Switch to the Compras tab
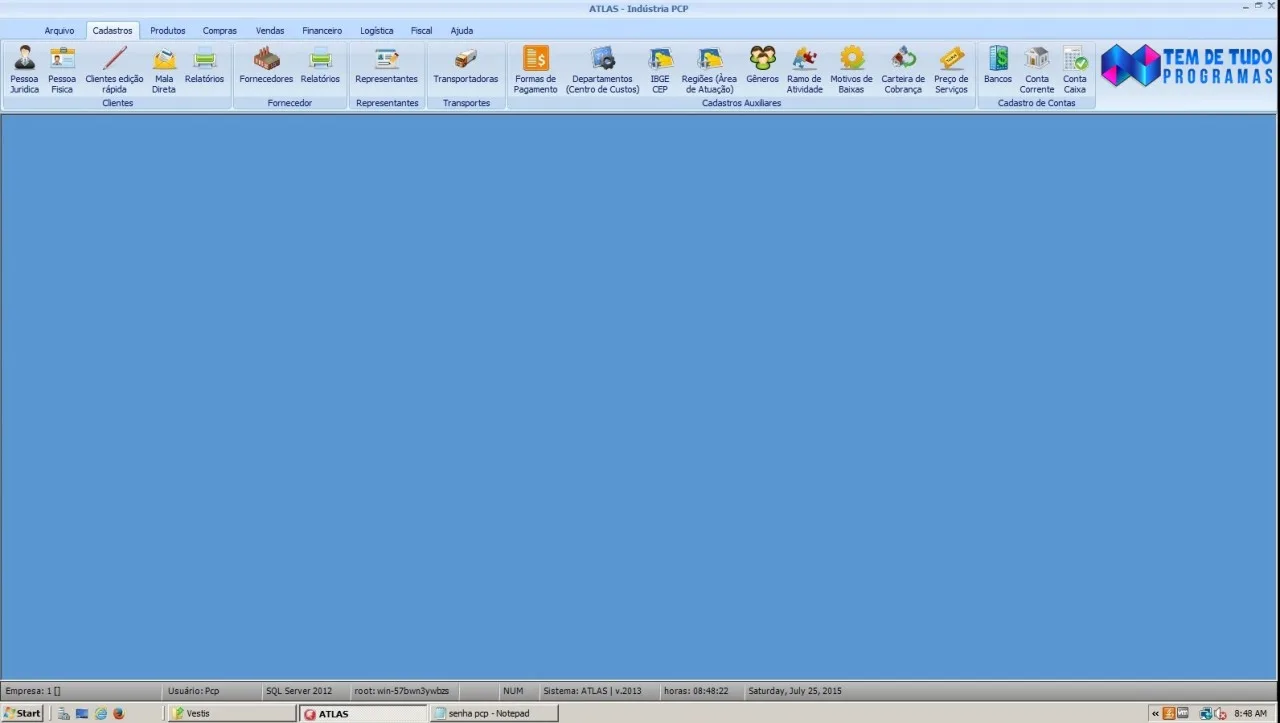 [x=220, y=31]
